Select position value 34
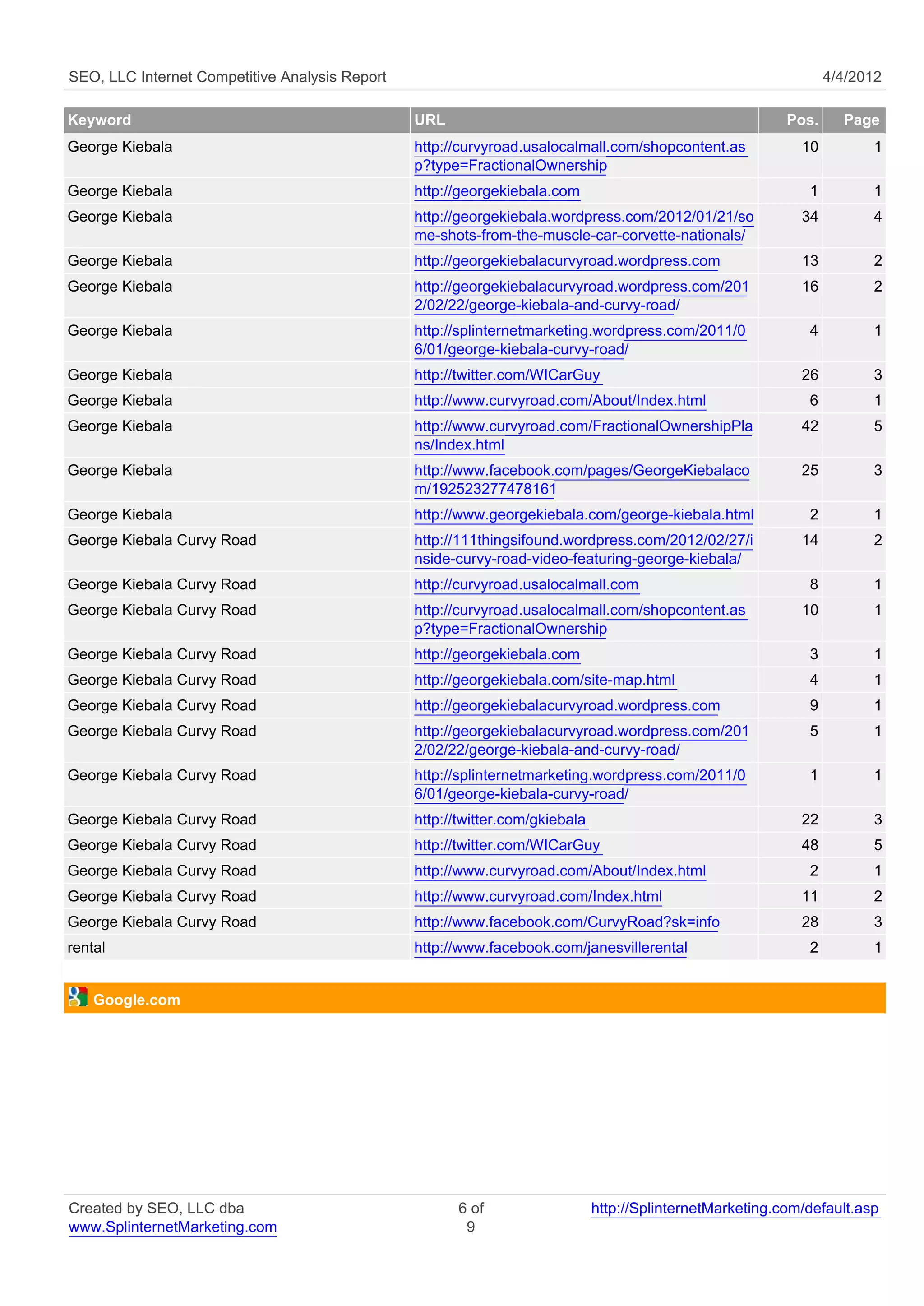The height and width of the screenshot is (1306, 924). 810,217
